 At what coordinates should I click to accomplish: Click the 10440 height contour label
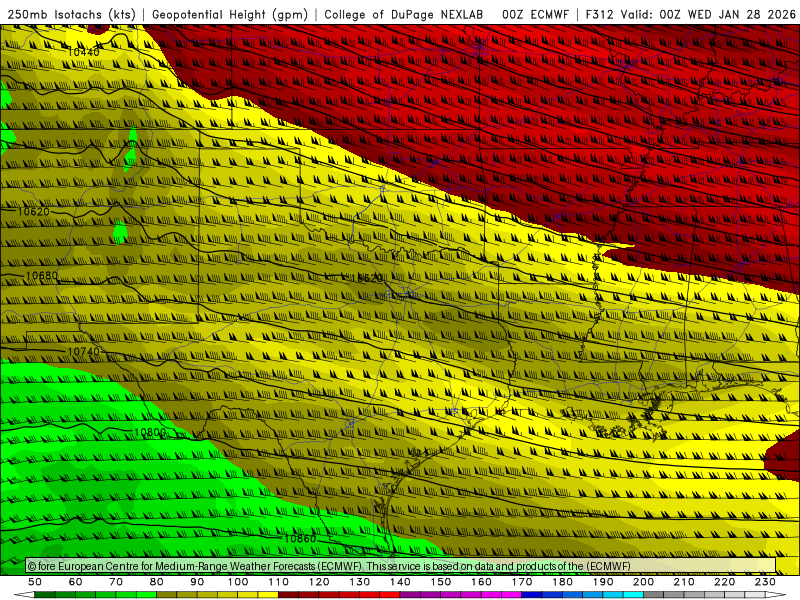coord(84,52)
